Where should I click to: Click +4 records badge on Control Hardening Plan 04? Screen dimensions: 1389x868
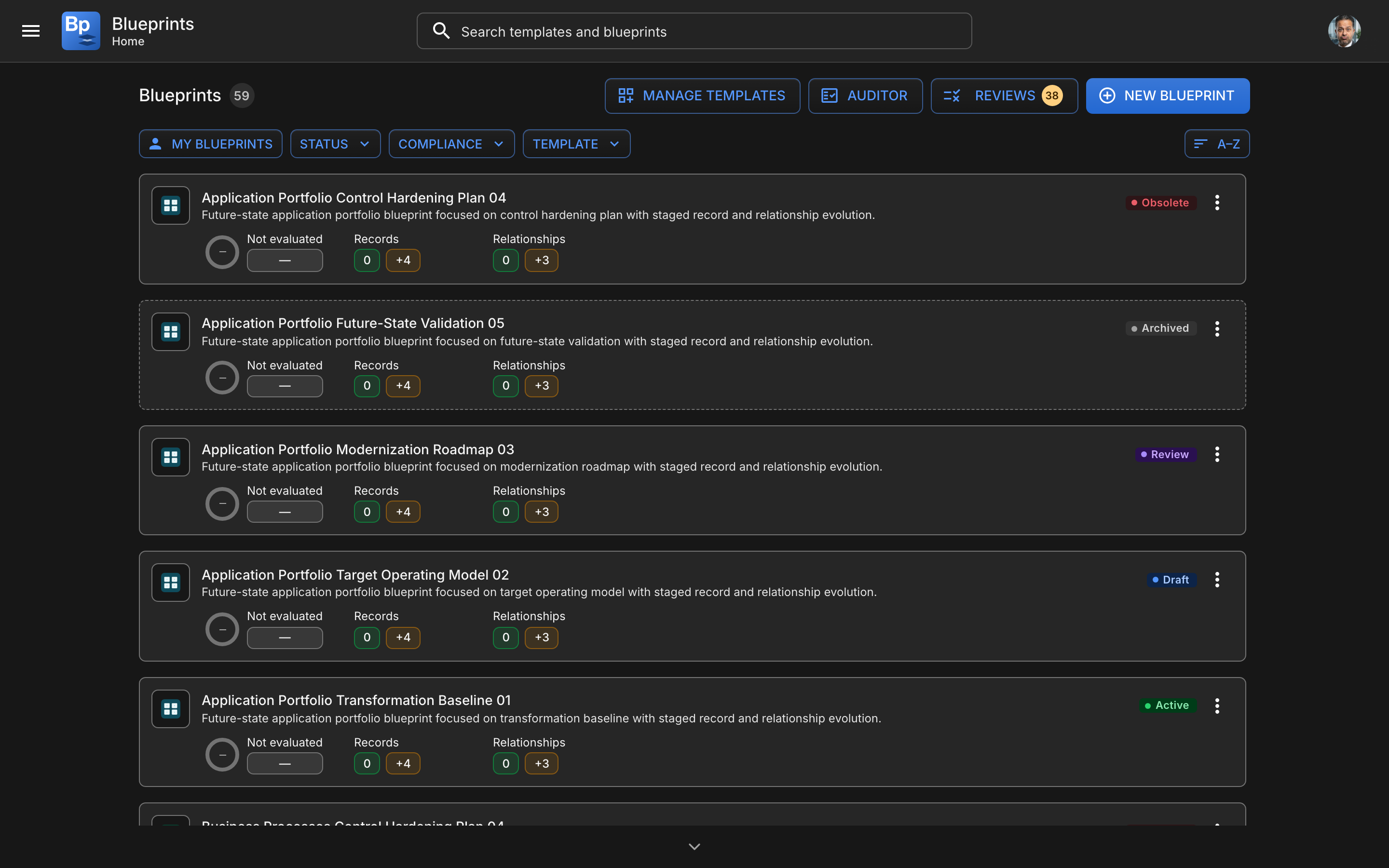point(403,260)
